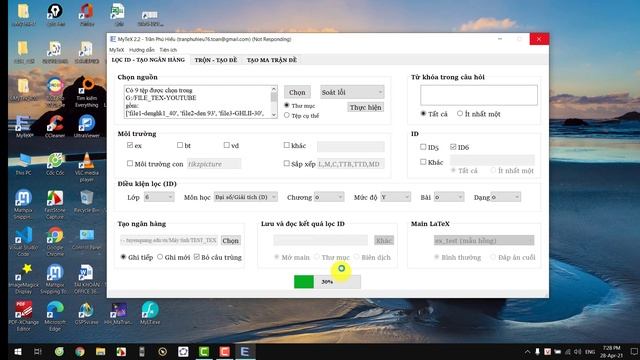Open the 'Tiện ích' menu
Screen dimensions: 640x360
click(x=168, y=50)
